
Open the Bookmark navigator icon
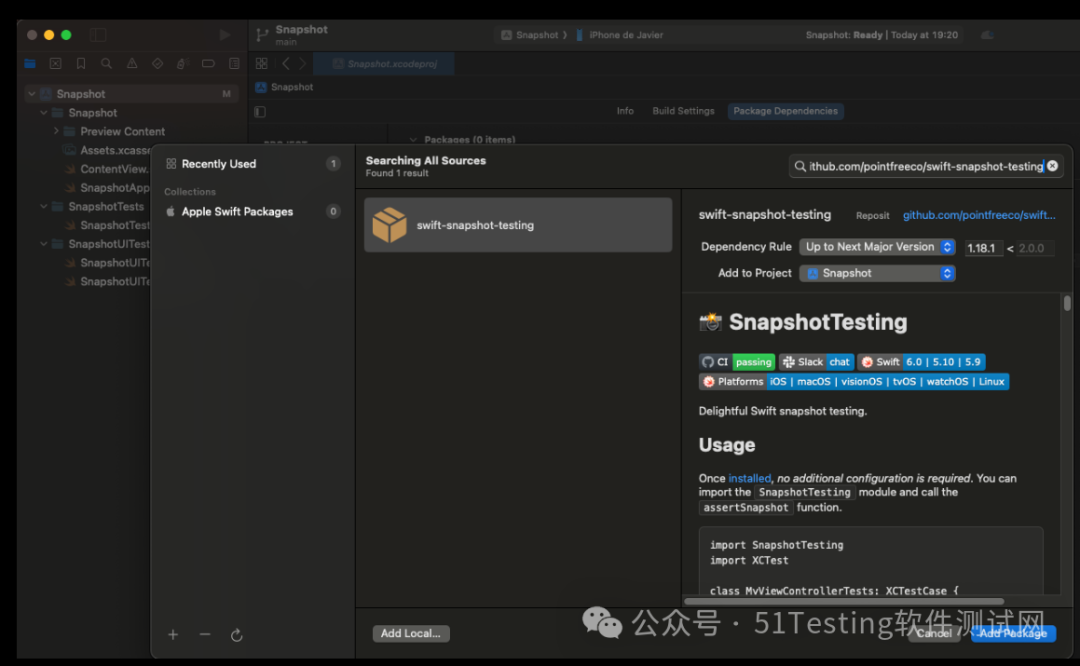point(81,63)
